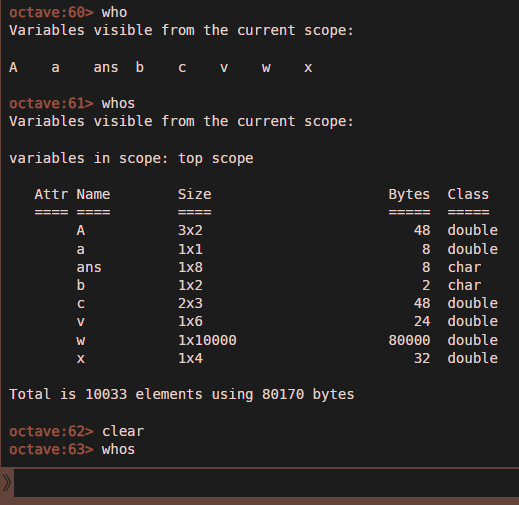Click bytes value '24'
This screenshot has height=505, width=519.
(x=422, y=322)
